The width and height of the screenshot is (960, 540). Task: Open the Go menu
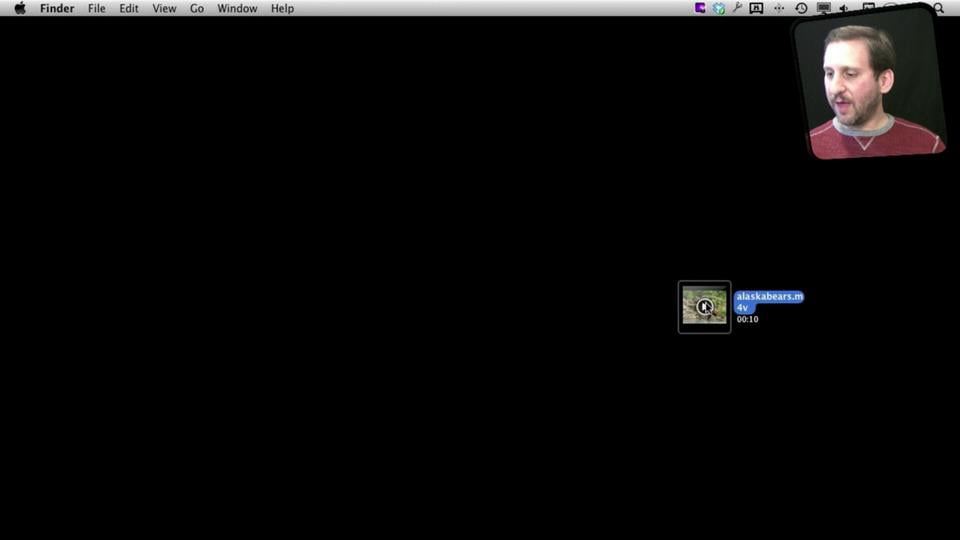[x=197, y=9]
